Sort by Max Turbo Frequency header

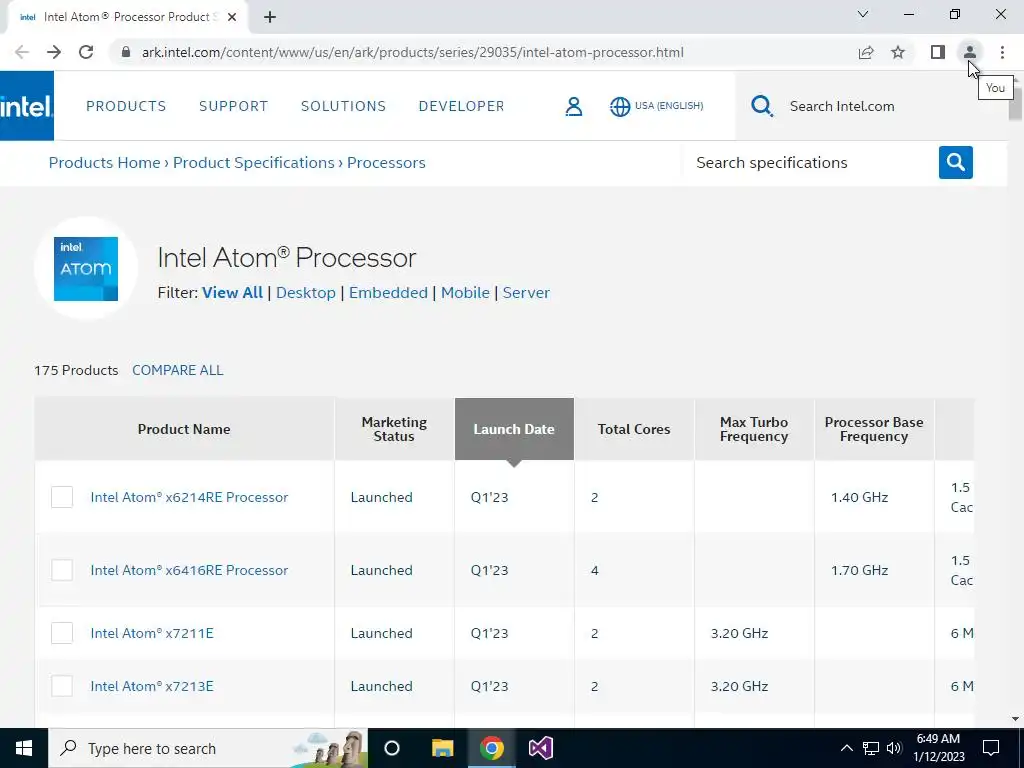tap(754, 429)
